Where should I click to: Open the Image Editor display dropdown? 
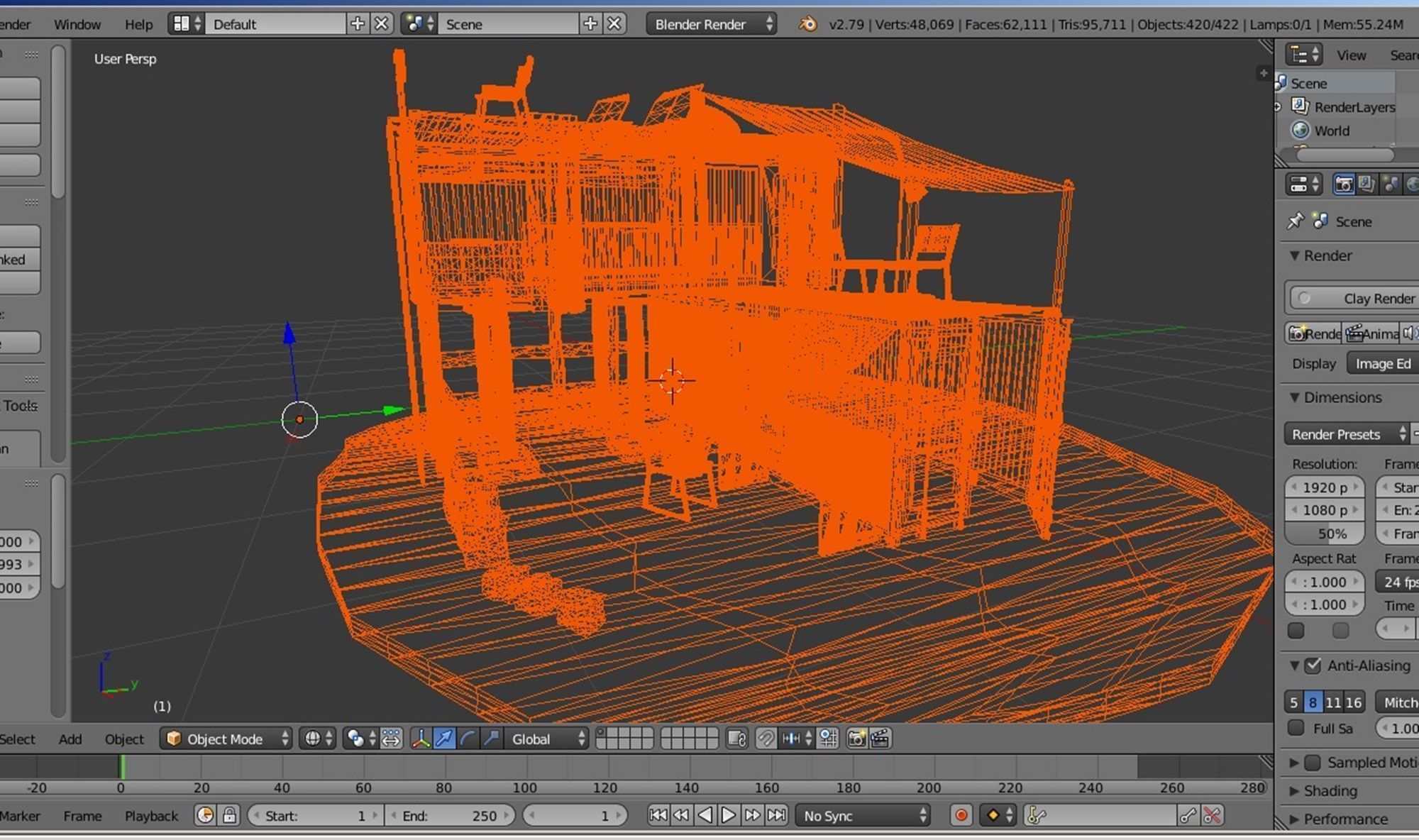click(1383, 363)
